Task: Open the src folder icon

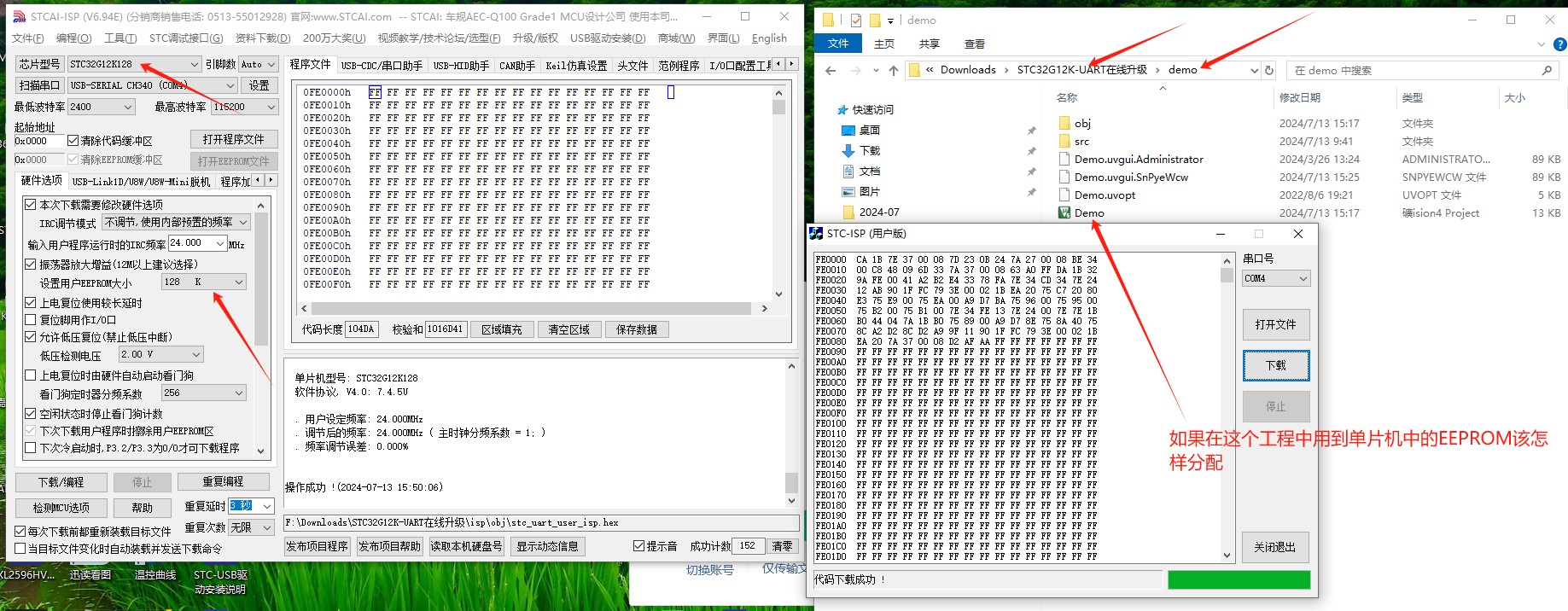Action: [x=1064, y=141]
